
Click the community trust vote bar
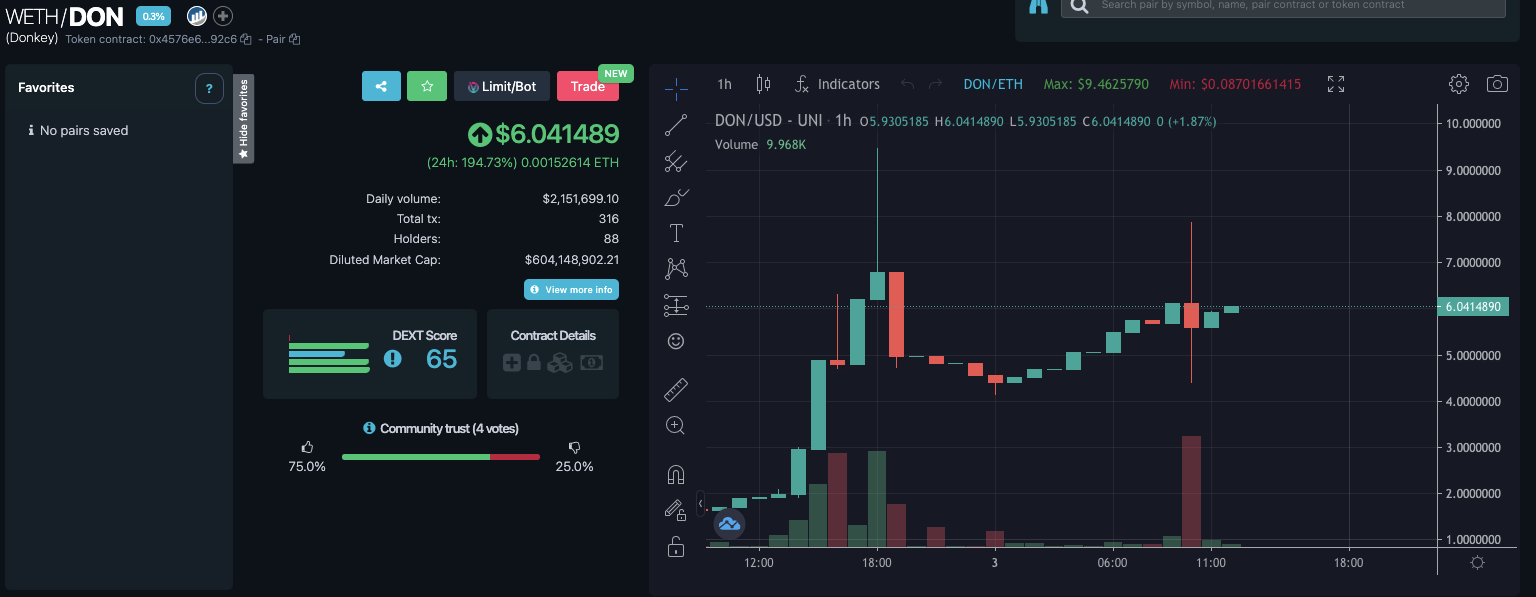click(441, 457)
